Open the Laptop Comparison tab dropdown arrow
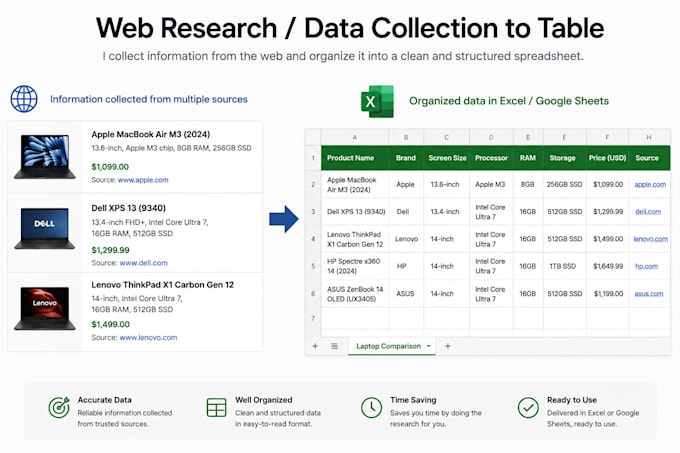The image size is (680, 453). (x=428, y=346)
